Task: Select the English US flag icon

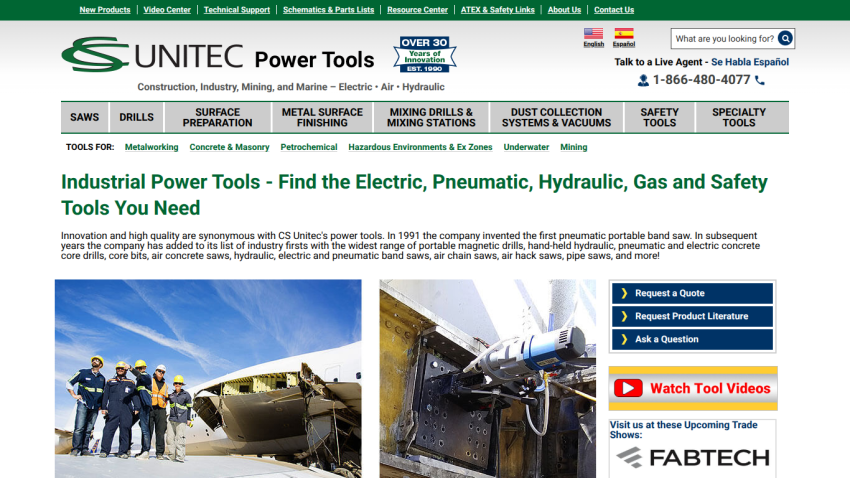Action: (594, 34)
